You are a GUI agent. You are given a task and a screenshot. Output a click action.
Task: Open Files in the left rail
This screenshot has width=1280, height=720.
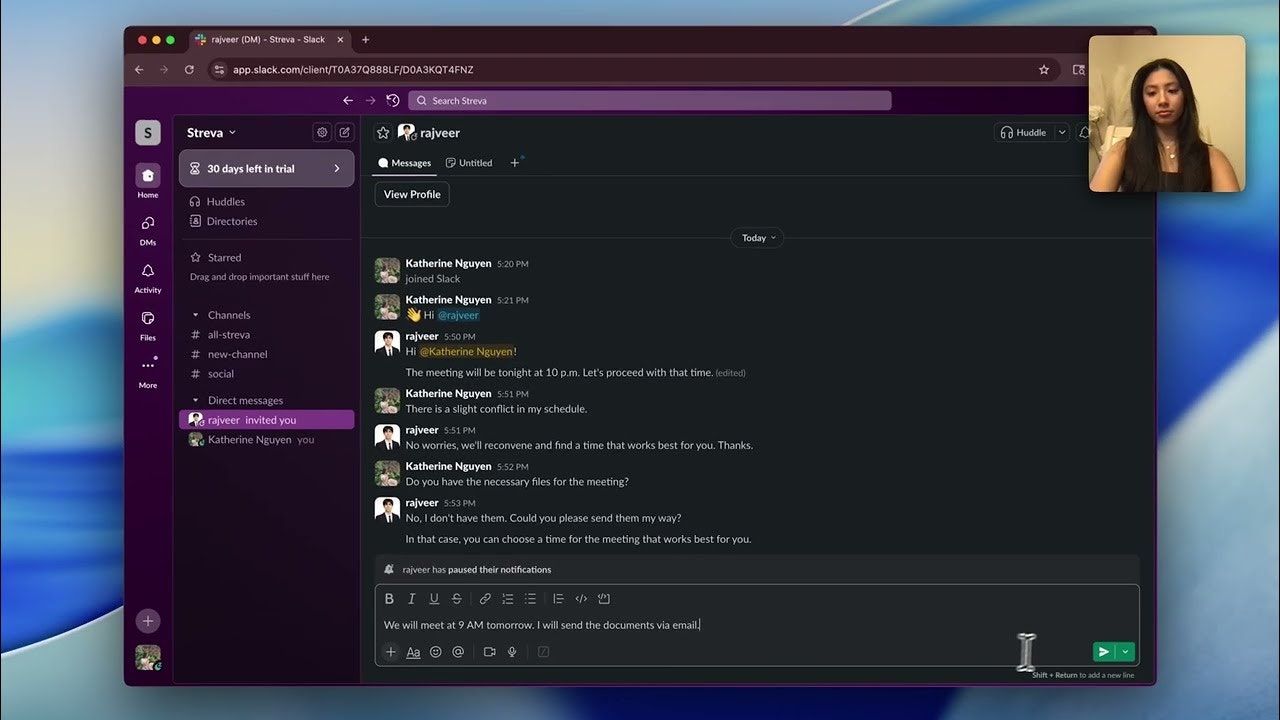tap(148, 324)
